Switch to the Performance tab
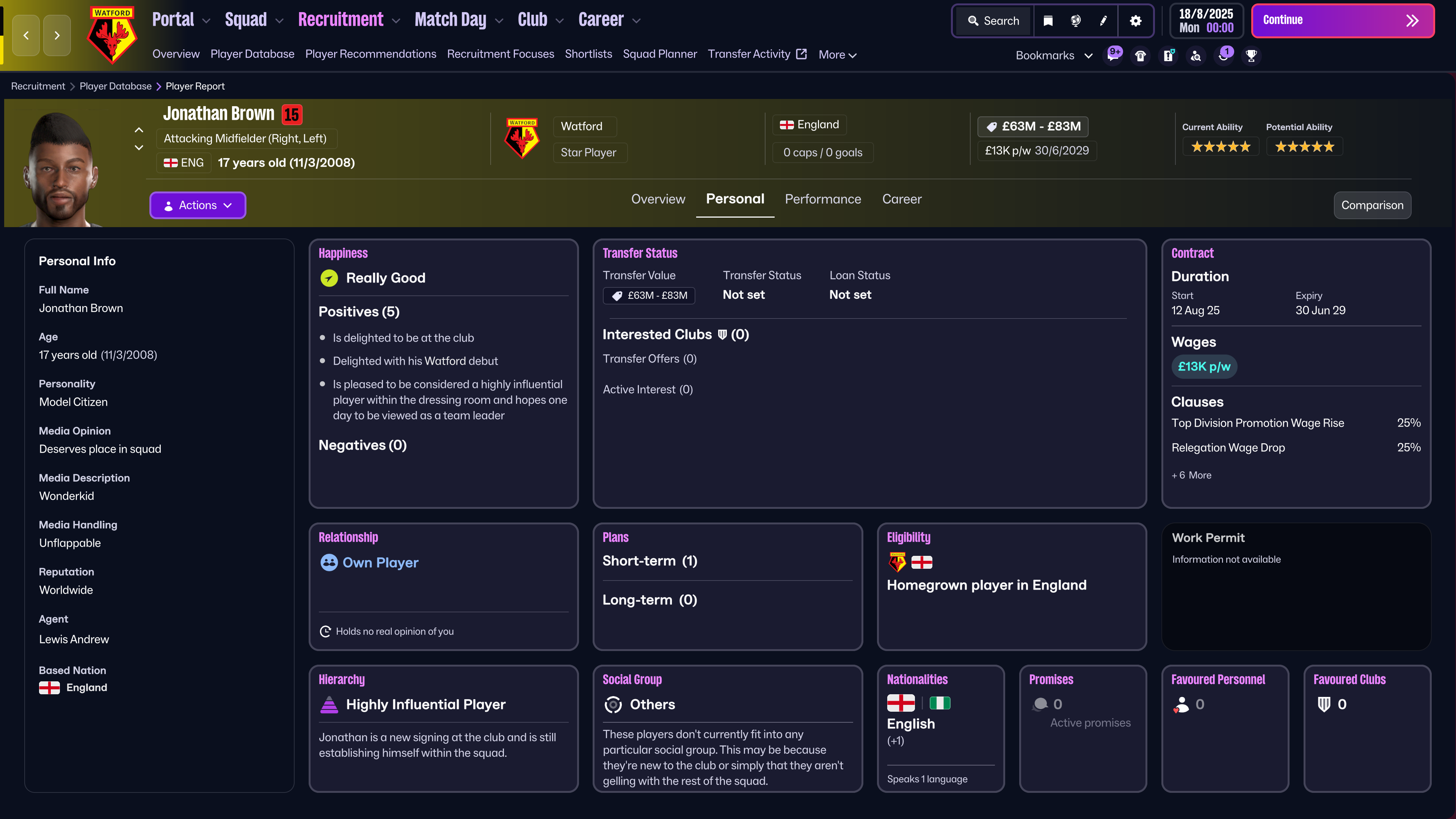 click(x=822, y=199)
